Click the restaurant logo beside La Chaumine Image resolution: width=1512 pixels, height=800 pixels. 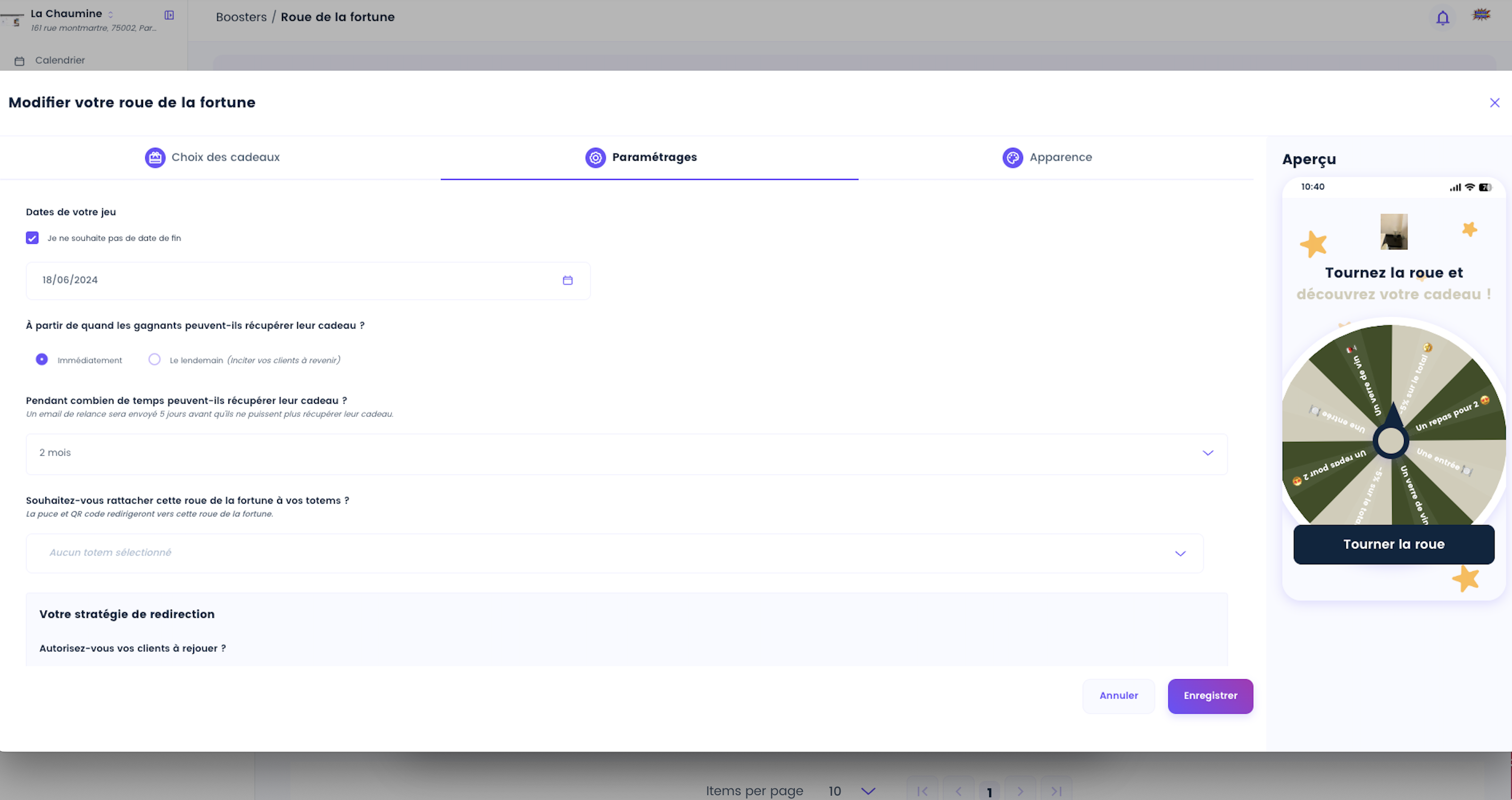click(12, 20)
